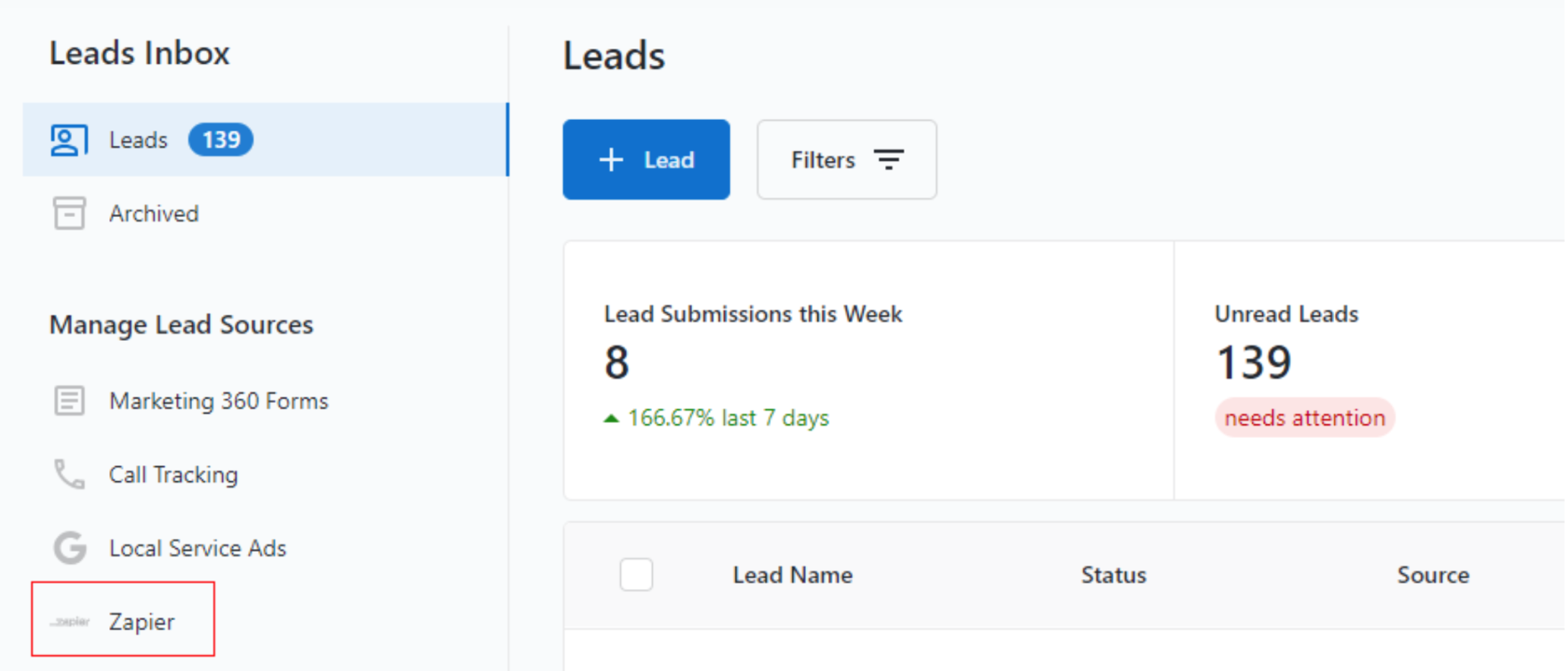This screenshot has height=671, width=1568.
Task: Click the large 139 unread leads count
Action: pos(1254,362)
